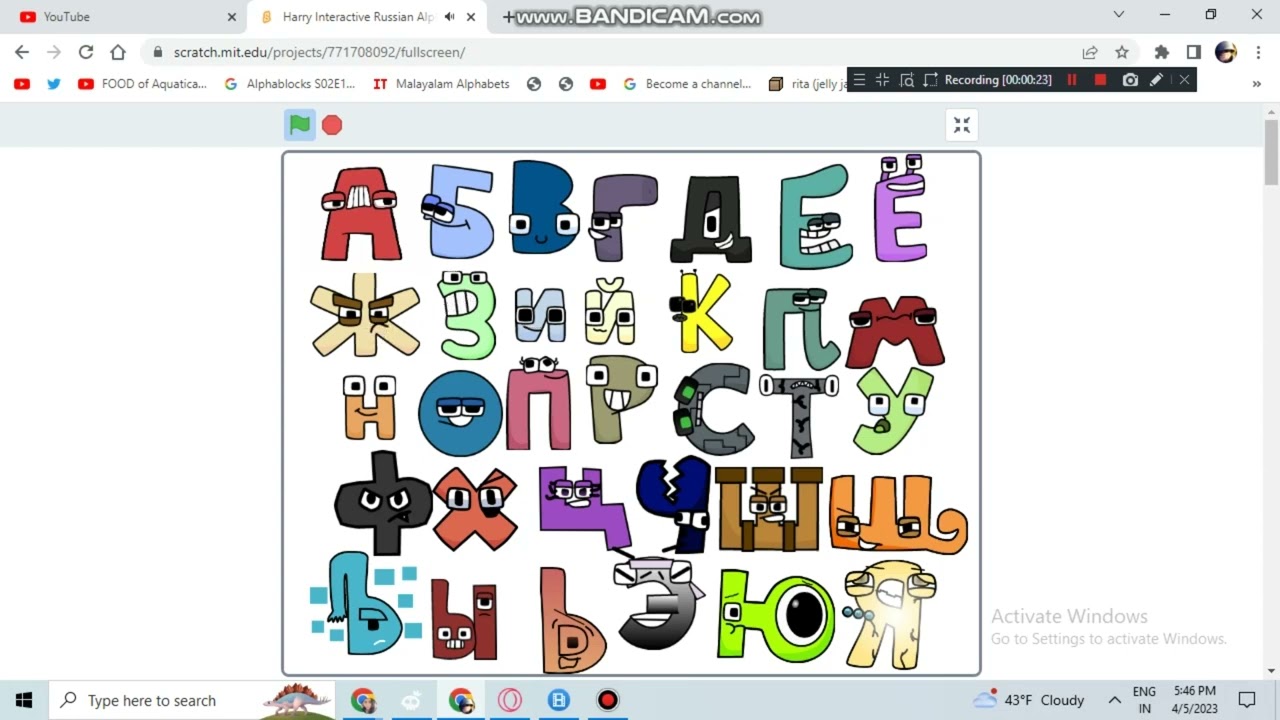Open the browser home page
Screen dimensions: 1280x720
click(118, 52)
